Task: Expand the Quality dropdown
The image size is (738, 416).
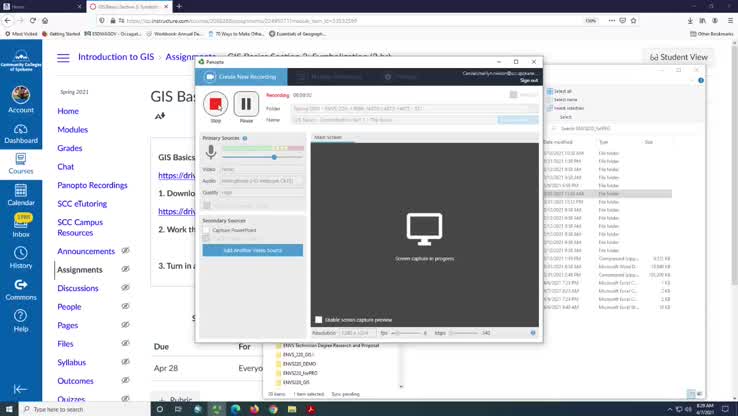Action: 262,192
